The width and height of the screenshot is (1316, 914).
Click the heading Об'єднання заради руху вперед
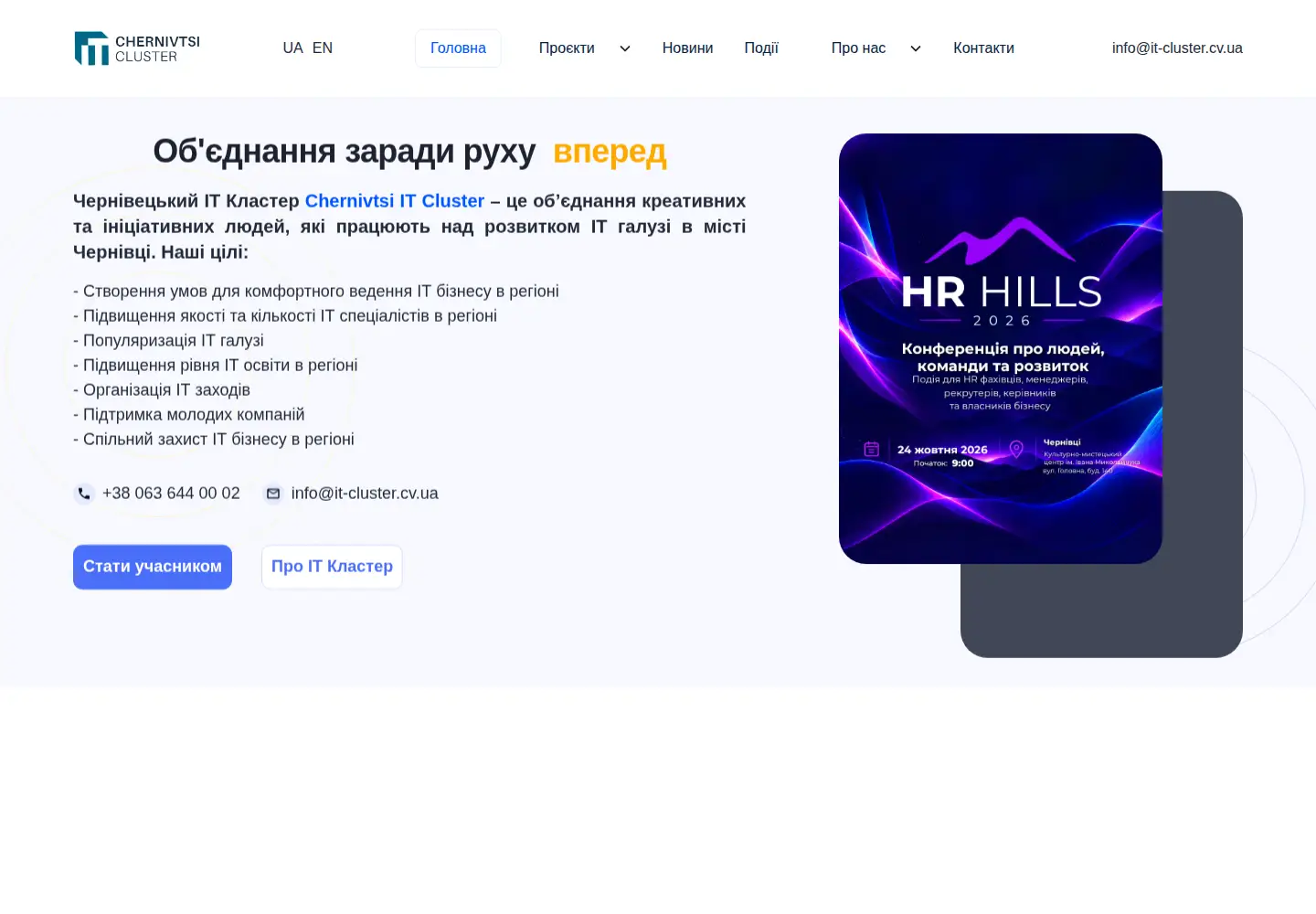(x=409, y=152)
